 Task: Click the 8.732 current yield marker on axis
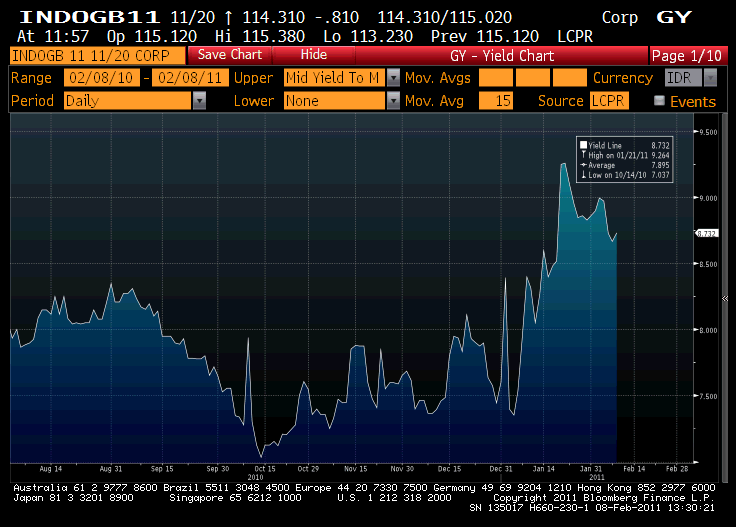(706, 233)
